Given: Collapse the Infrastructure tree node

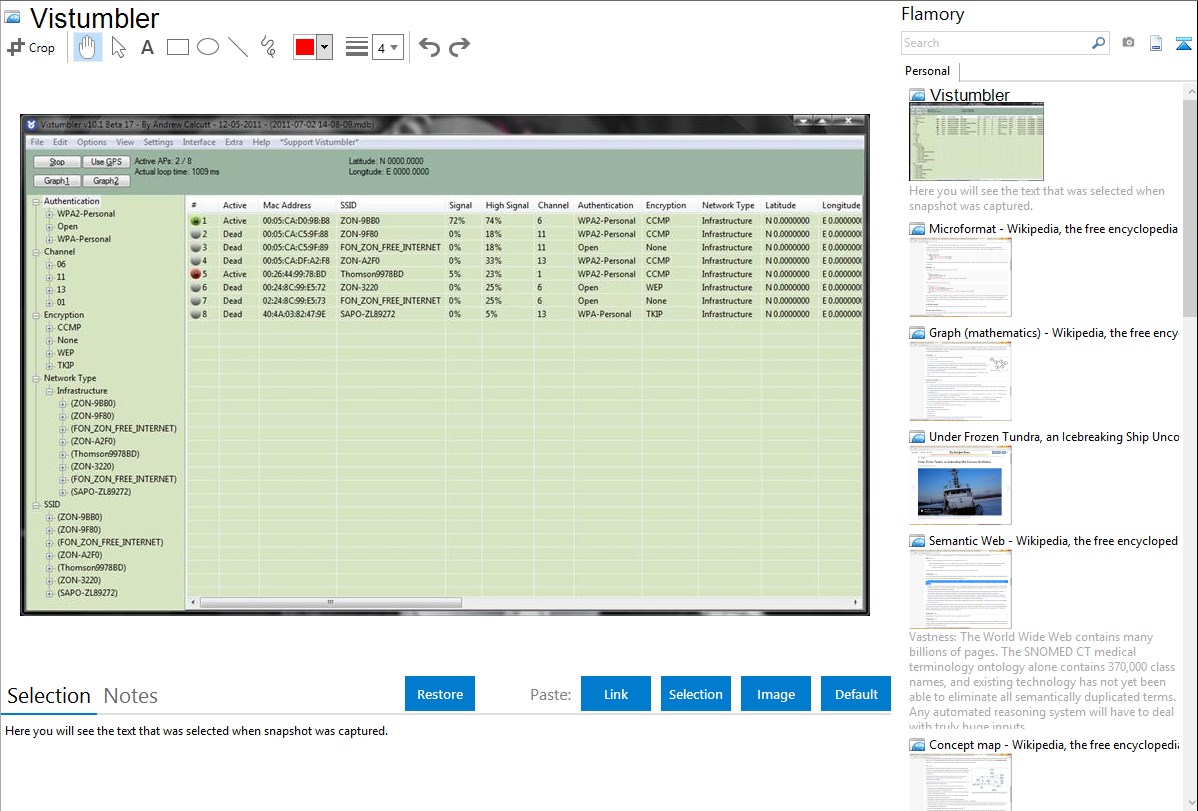Looking at the screenshot, I should [50, 391].
